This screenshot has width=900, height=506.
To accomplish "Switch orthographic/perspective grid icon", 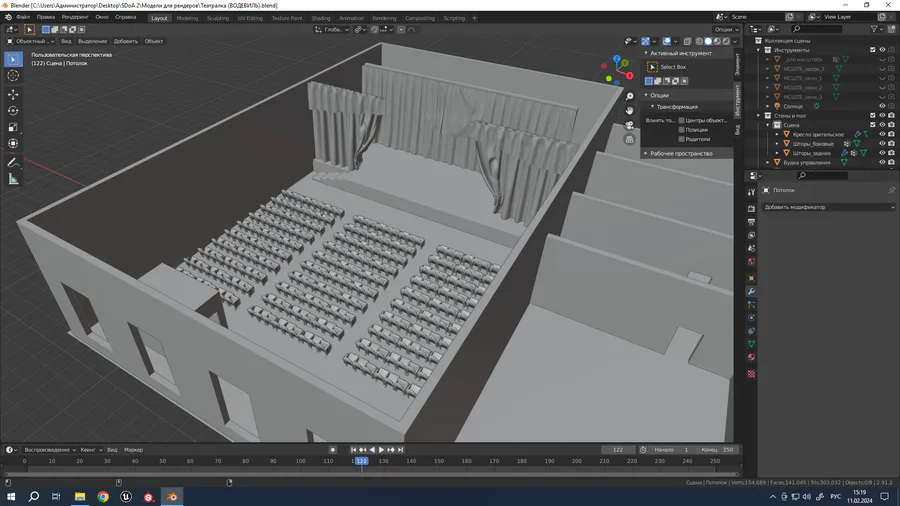I will tap(630, 139).
